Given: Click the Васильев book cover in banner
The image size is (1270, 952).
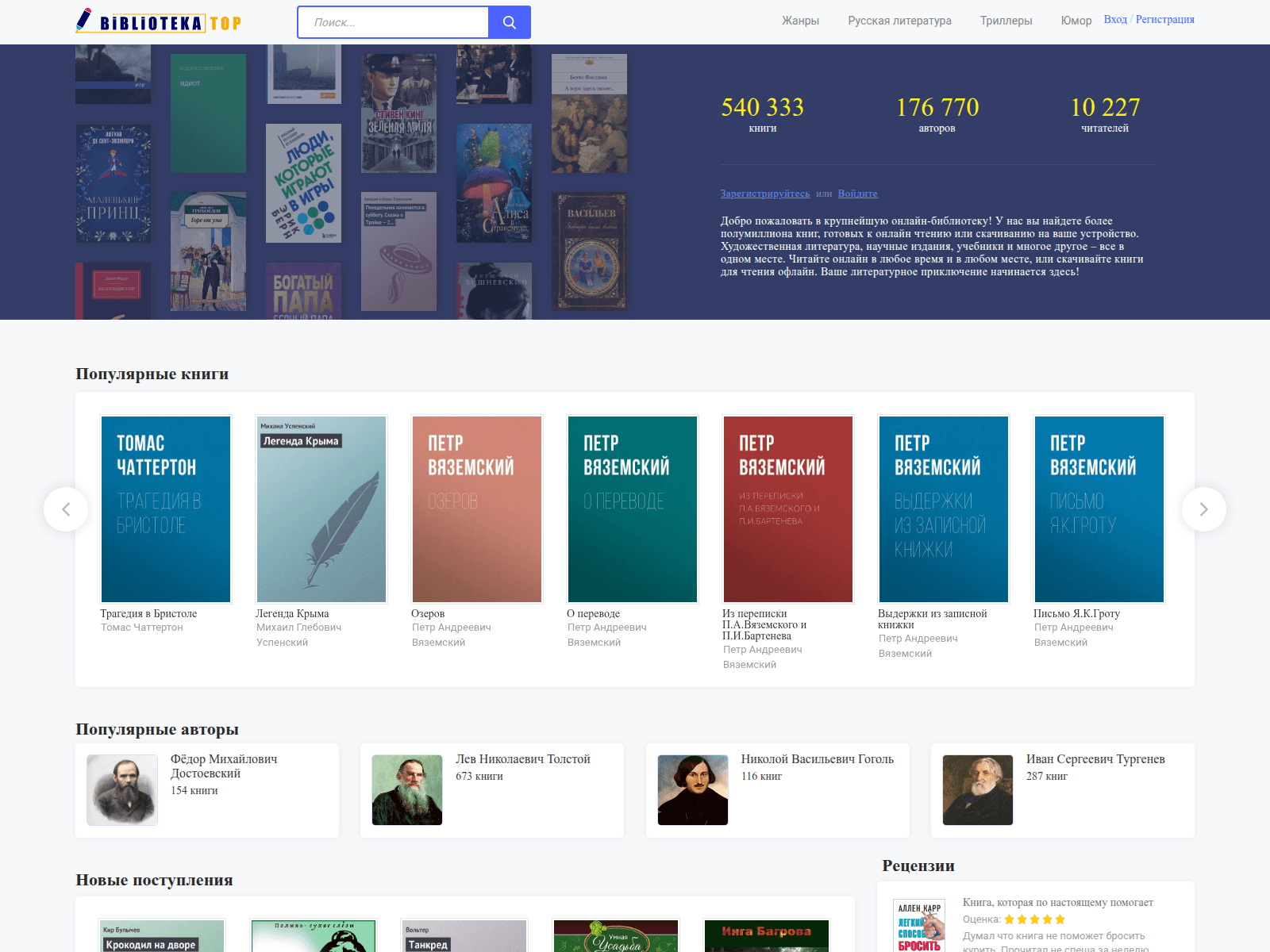Looking at the screenshot, I should pos(589,251).
